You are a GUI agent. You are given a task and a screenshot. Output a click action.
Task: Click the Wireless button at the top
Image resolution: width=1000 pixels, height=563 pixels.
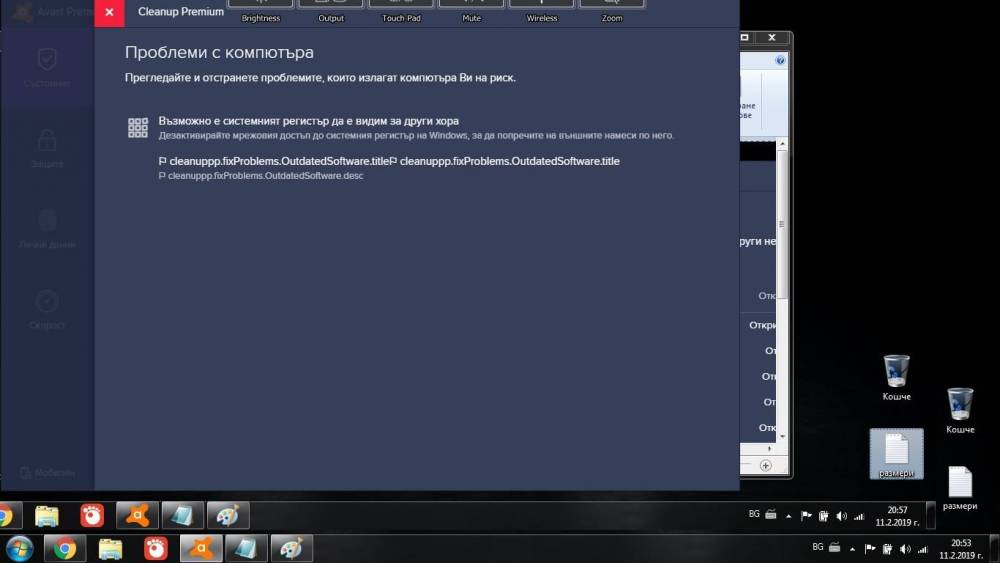(541, 11)
